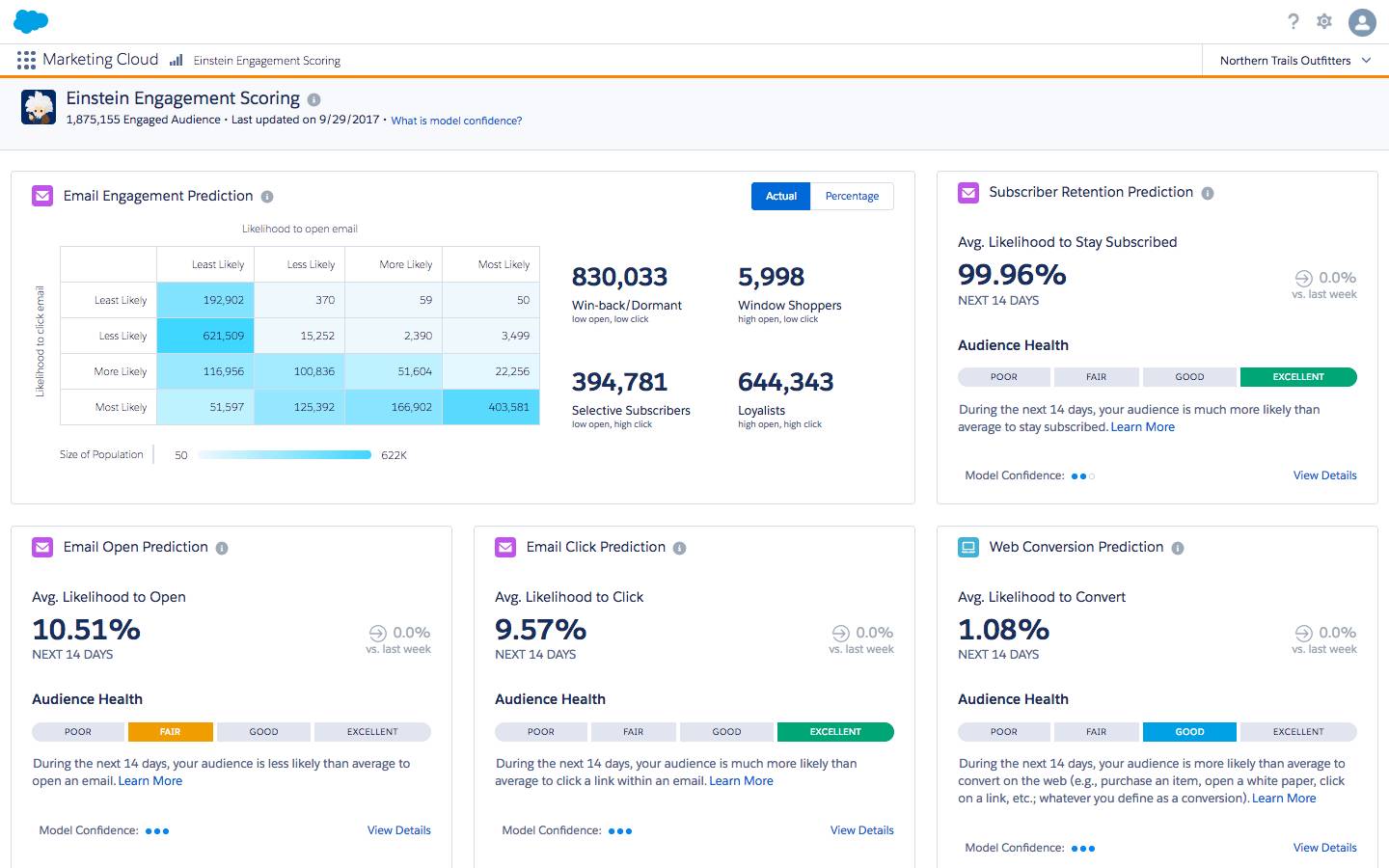Select the Einstein Engagement Scoring breadcrumb
The height and width of the screenshot is (868, 1389).
pos(266,60)
